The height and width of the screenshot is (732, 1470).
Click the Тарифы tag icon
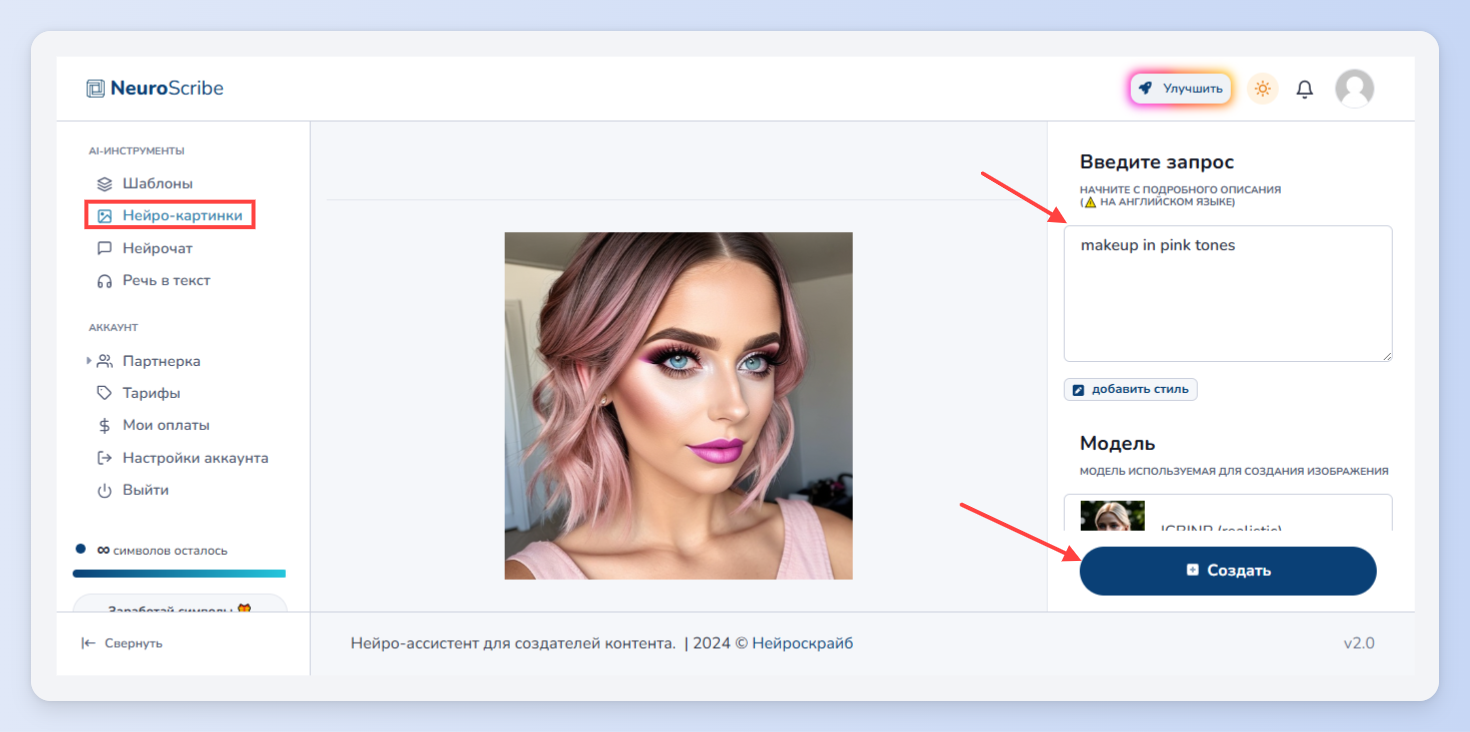(x=104, y=393)
